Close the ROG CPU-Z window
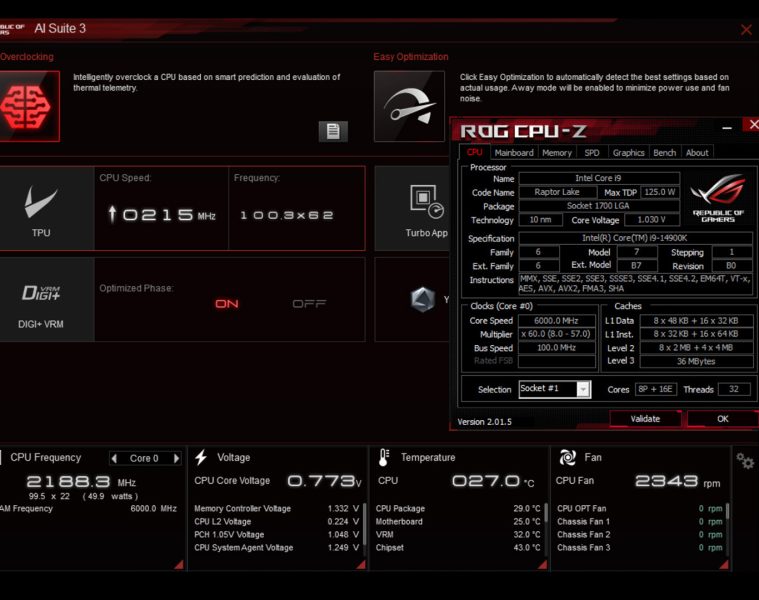The image size is (759, 600). (753, 125)
